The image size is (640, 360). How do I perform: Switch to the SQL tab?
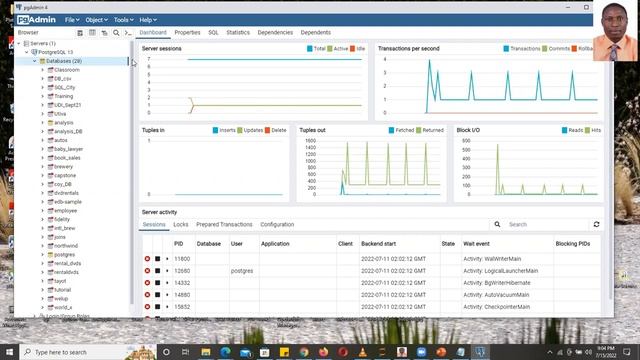(x=213, y=32)
